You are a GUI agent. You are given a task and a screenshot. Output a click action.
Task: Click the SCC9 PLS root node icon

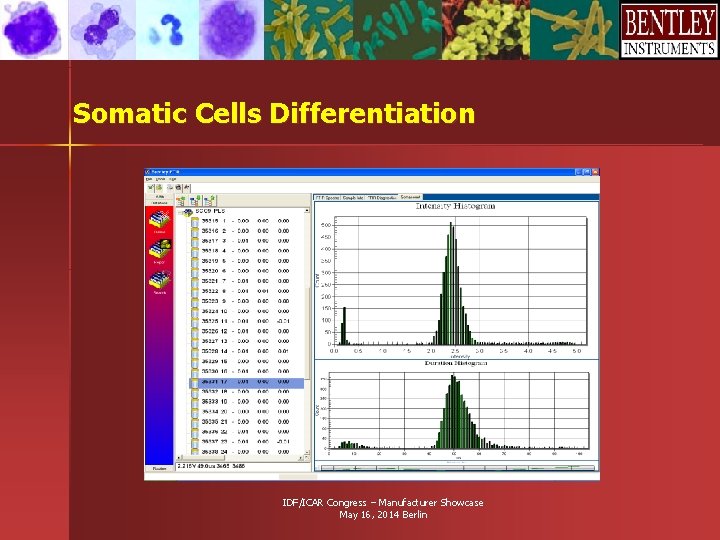point(188,212)
